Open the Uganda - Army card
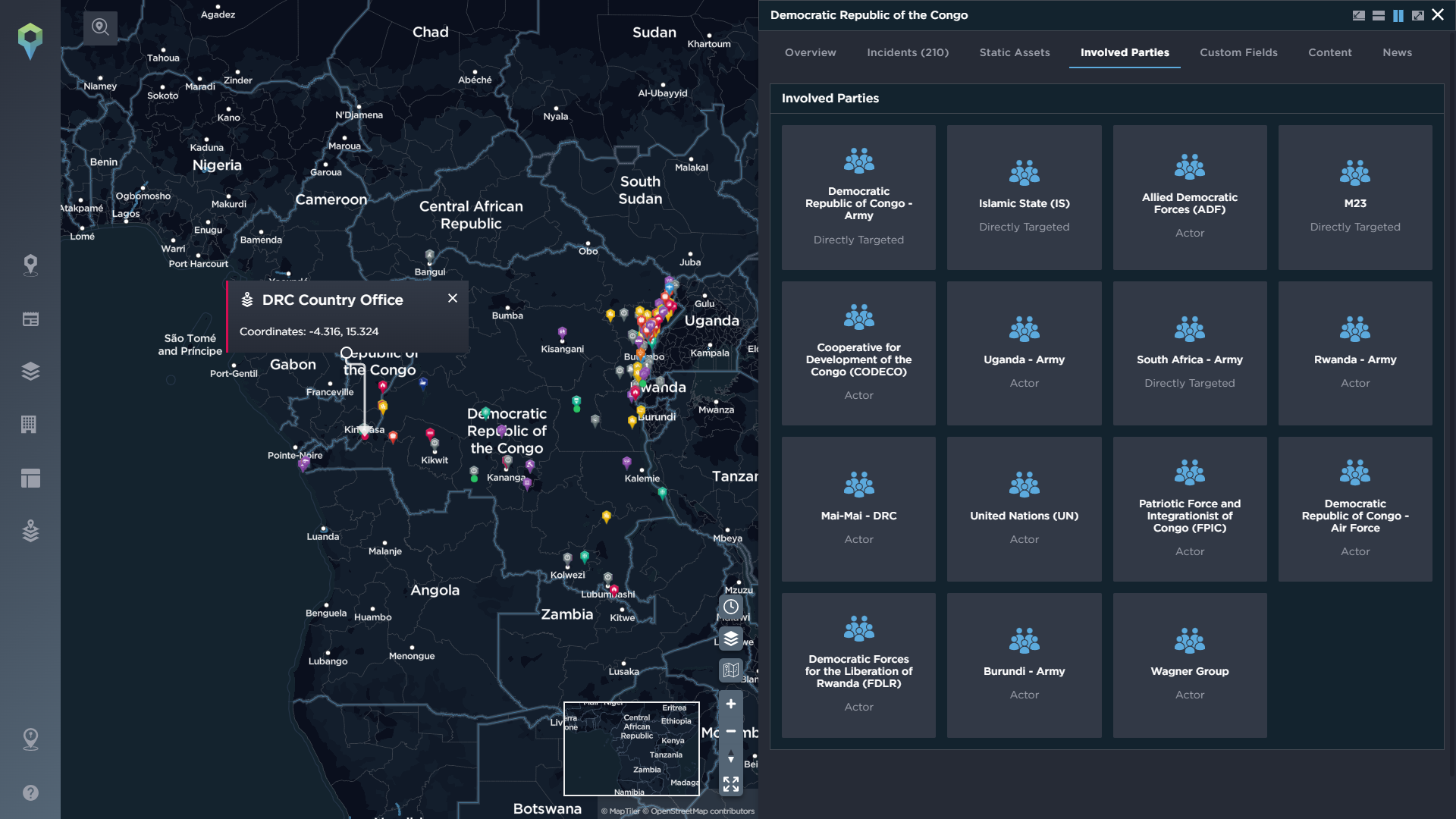The width and height of the screenshot is (1456, 819). [1024, 353]
